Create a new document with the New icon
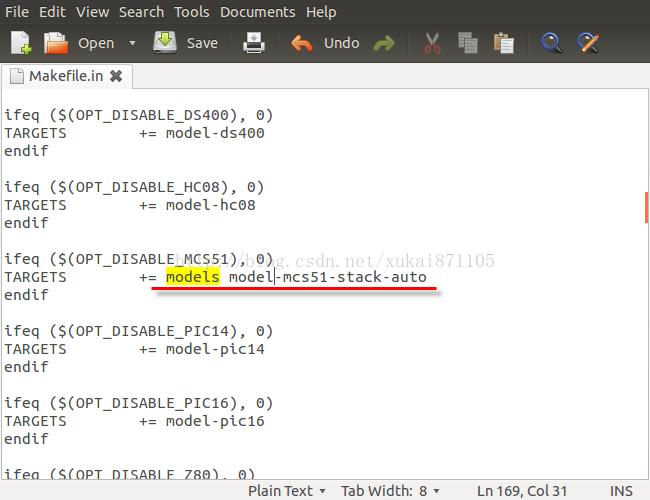 (x=21, y=43)
